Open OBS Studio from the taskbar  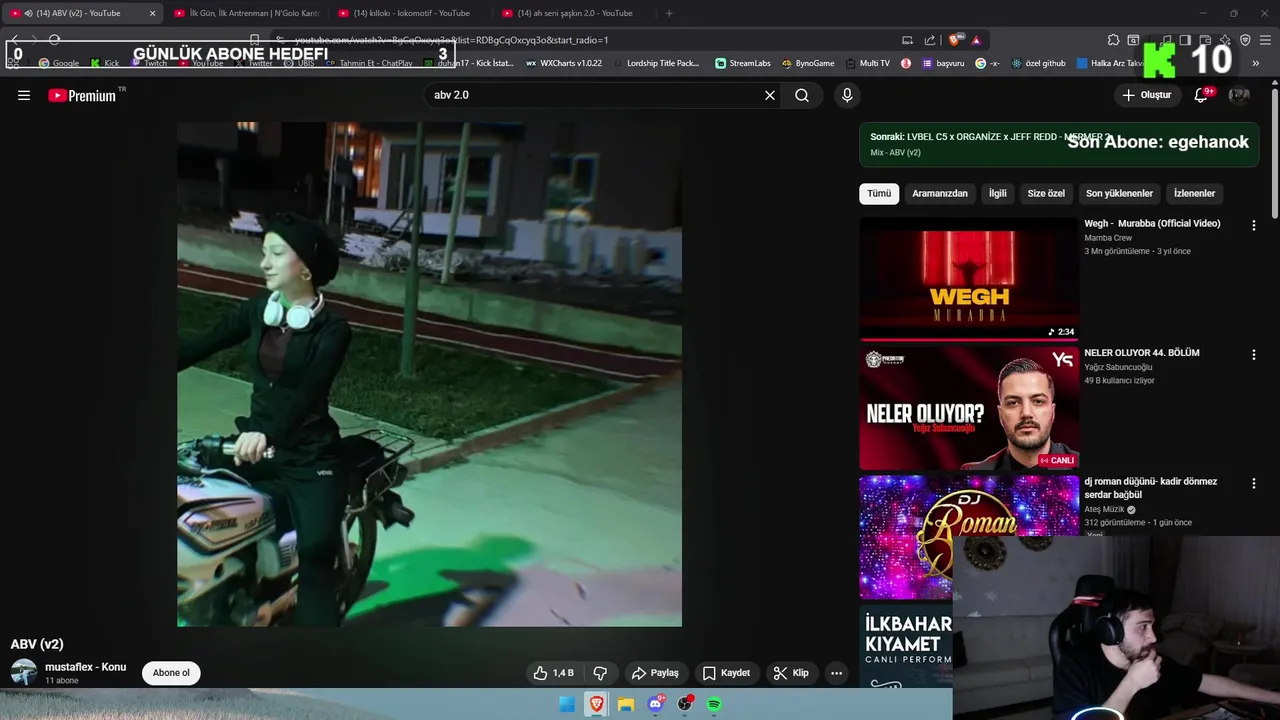pos(685,704)
